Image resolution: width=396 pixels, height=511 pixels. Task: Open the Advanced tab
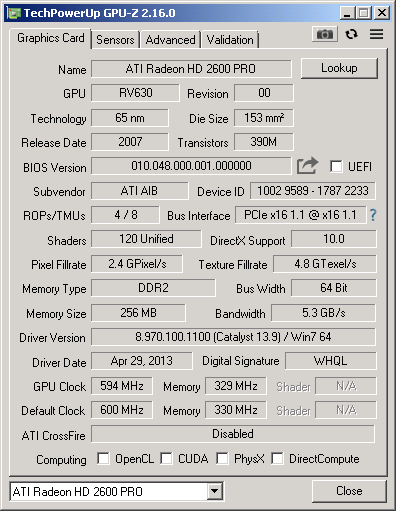[x=170, y=40]
